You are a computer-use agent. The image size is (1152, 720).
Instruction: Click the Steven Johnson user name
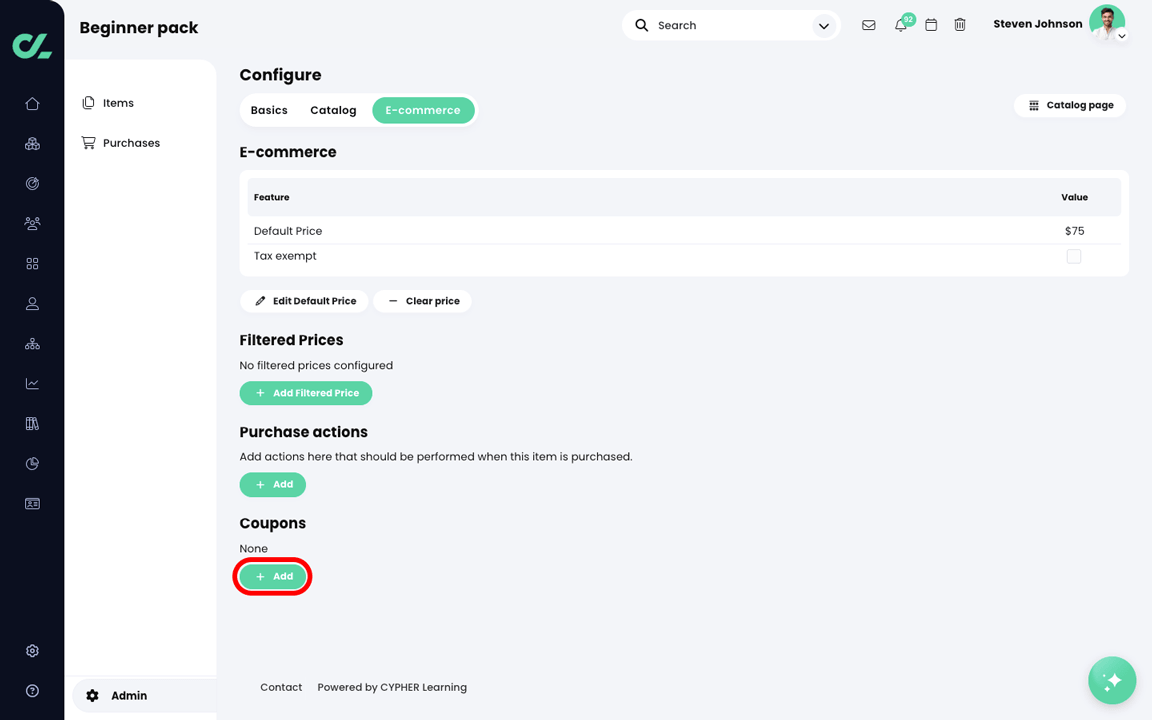pos(1037,24)
